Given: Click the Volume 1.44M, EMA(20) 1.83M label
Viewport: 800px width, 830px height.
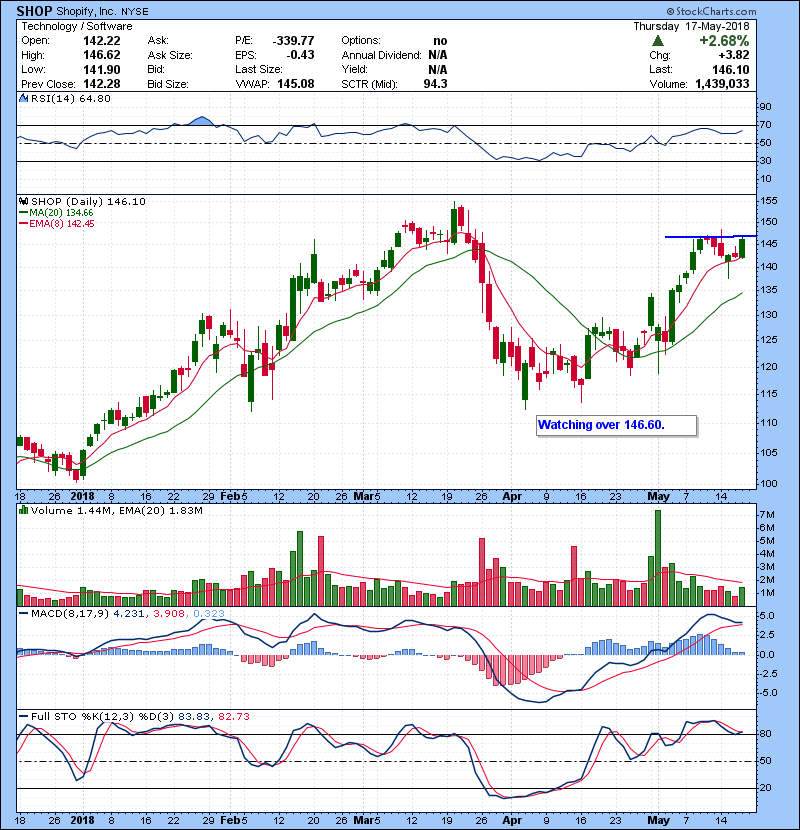Looking at the screenshot, I should pos(116,511).
